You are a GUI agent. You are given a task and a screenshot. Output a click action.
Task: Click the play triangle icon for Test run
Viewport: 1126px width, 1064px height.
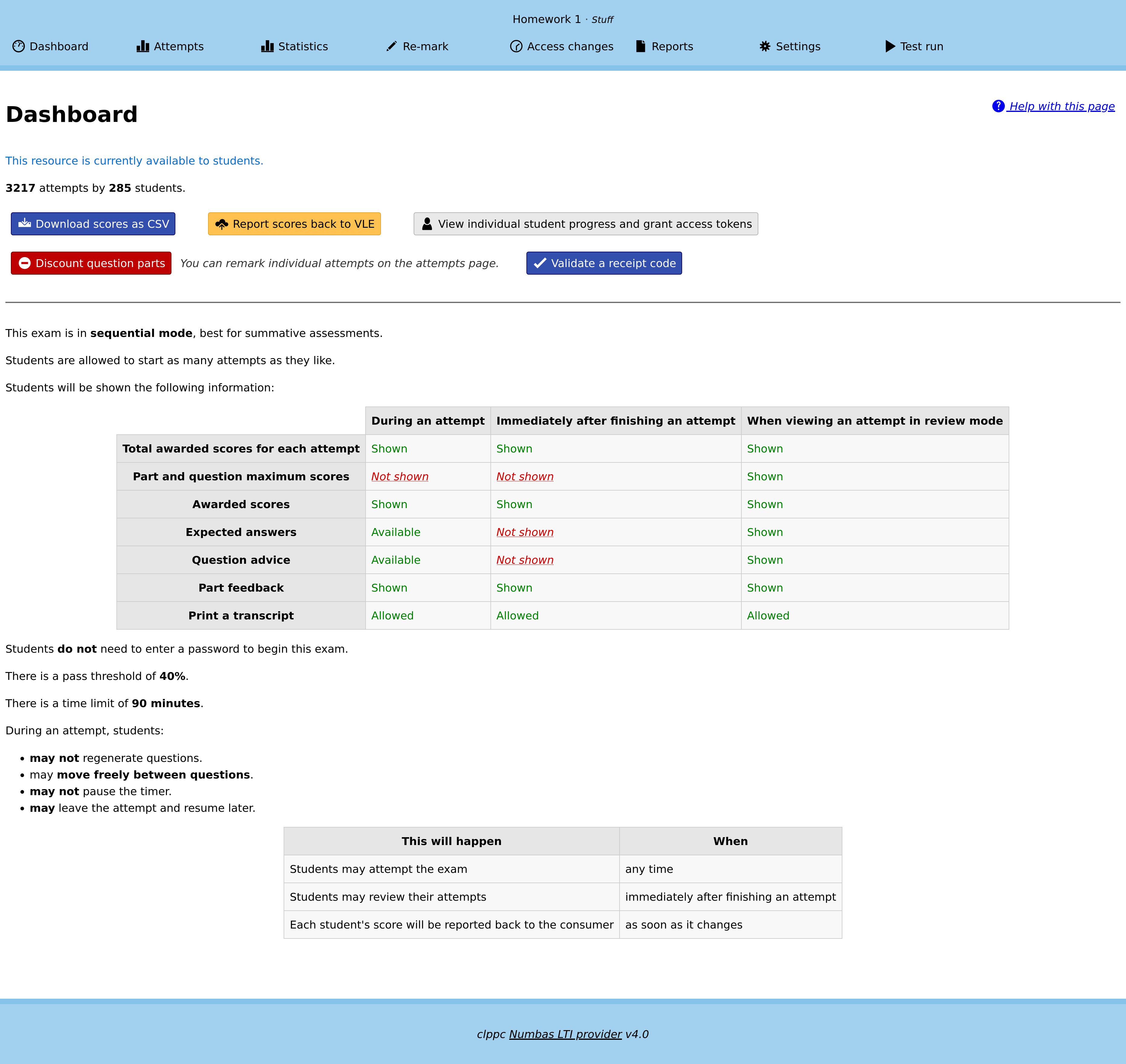tap(889, 46)
